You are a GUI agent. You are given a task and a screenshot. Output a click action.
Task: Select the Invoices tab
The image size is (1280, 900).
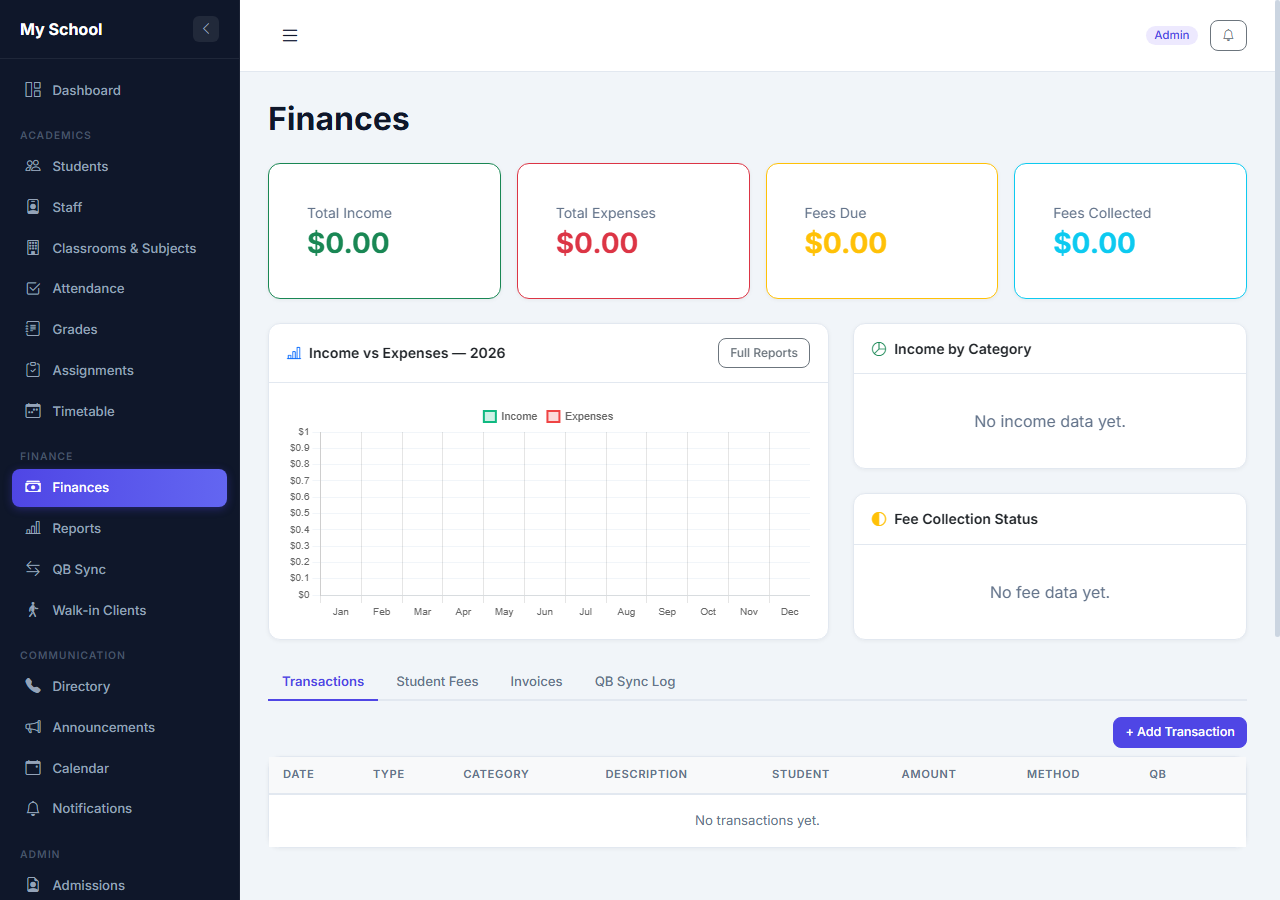[536, 682]
